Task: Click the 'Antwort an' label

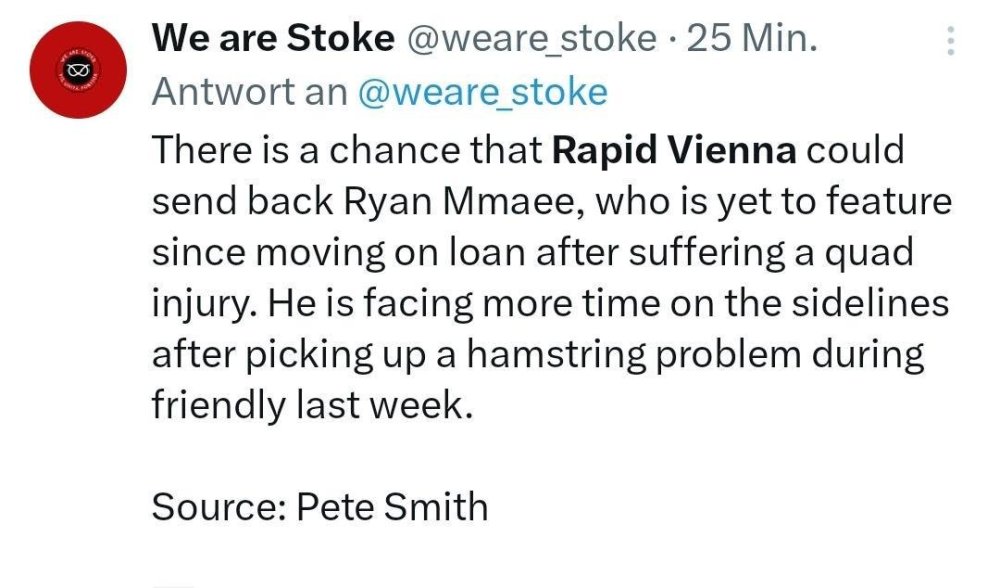Action: [249, 92]
